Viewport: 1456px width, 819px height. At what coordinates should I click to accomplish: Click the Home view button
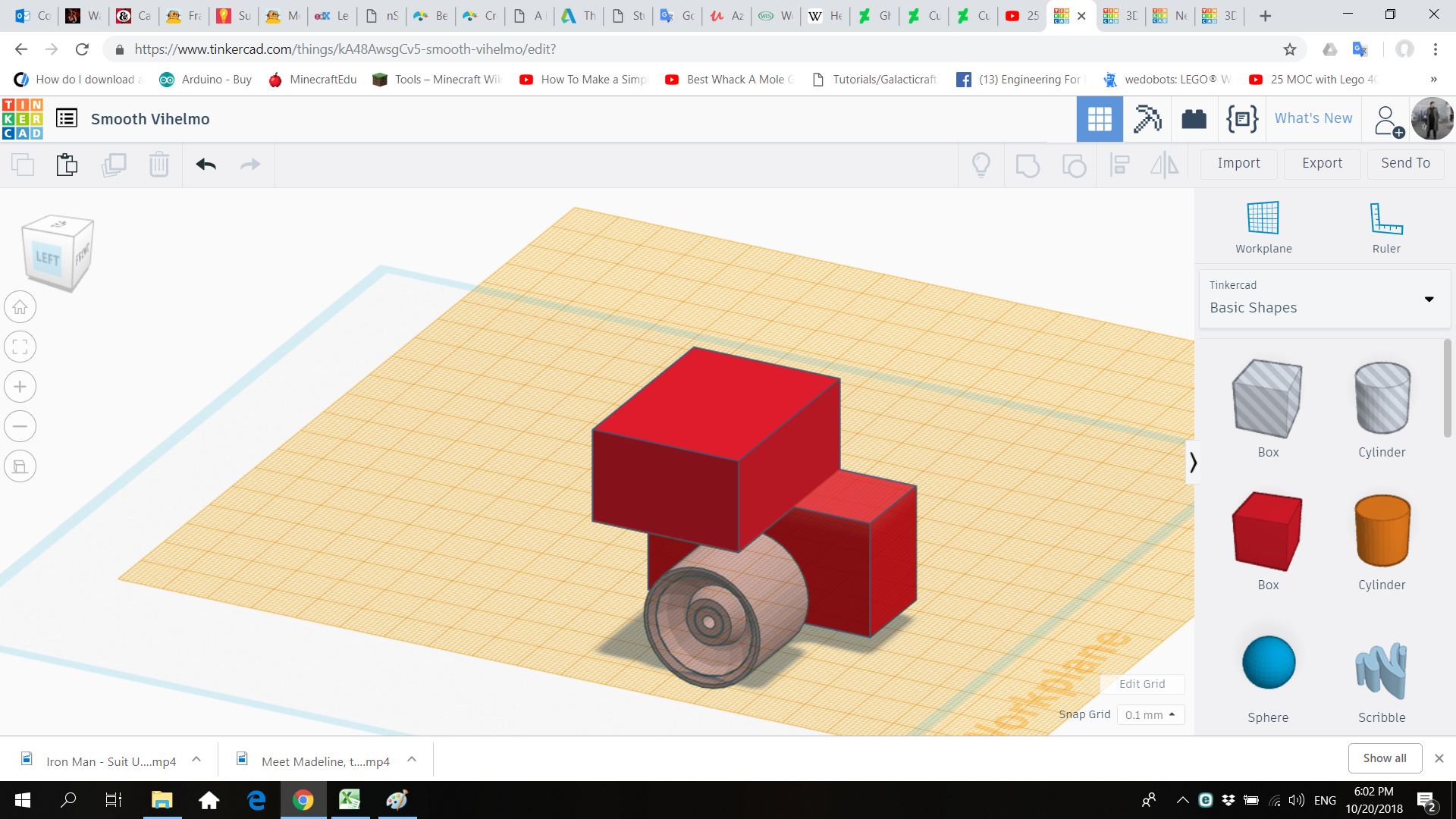coord(20,307)
